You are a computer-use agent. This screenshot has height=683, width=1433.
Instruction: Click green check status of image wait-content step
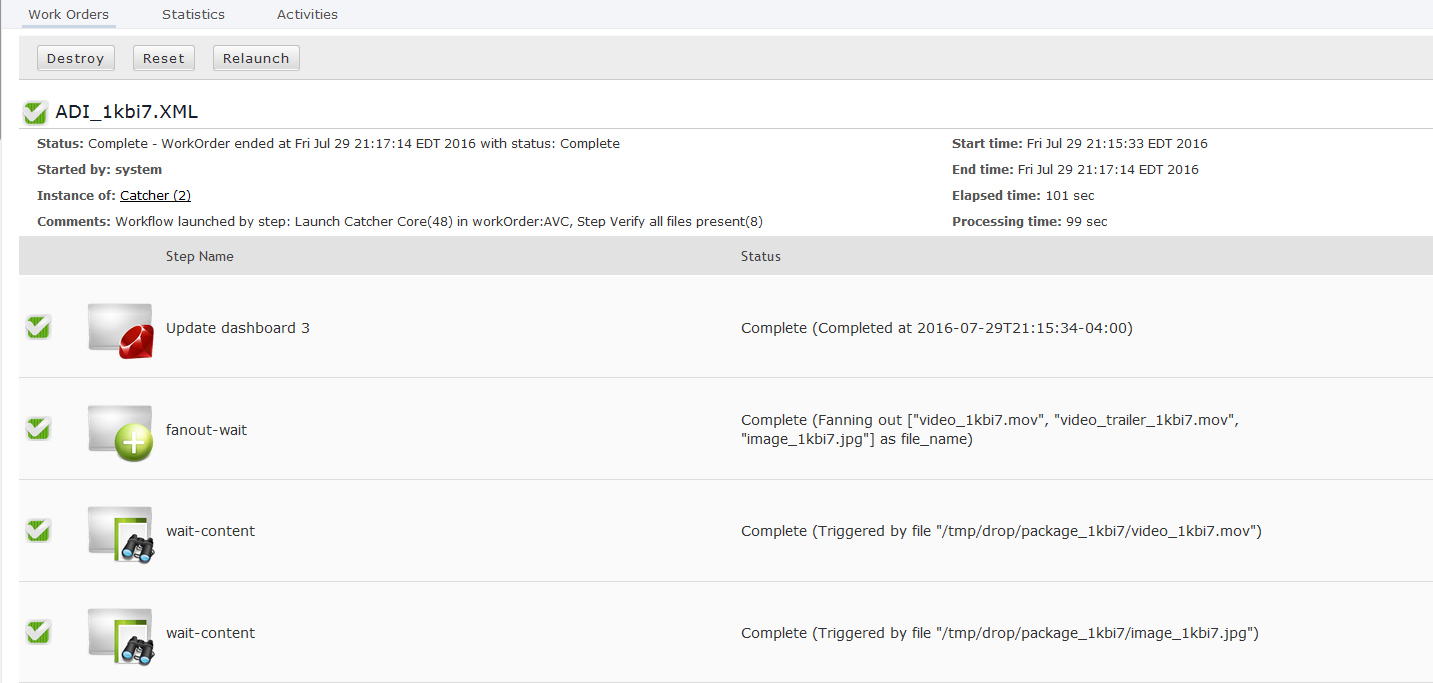click(38, 633)
